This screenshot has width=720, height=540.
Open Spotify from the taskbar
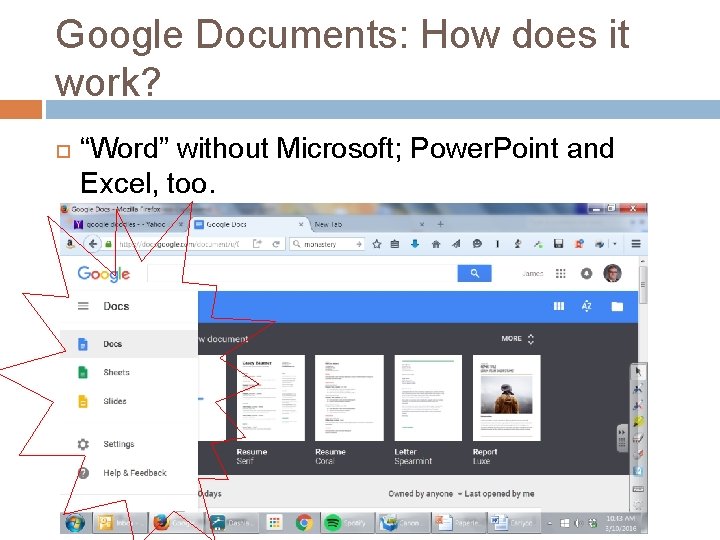coord(347,523)
